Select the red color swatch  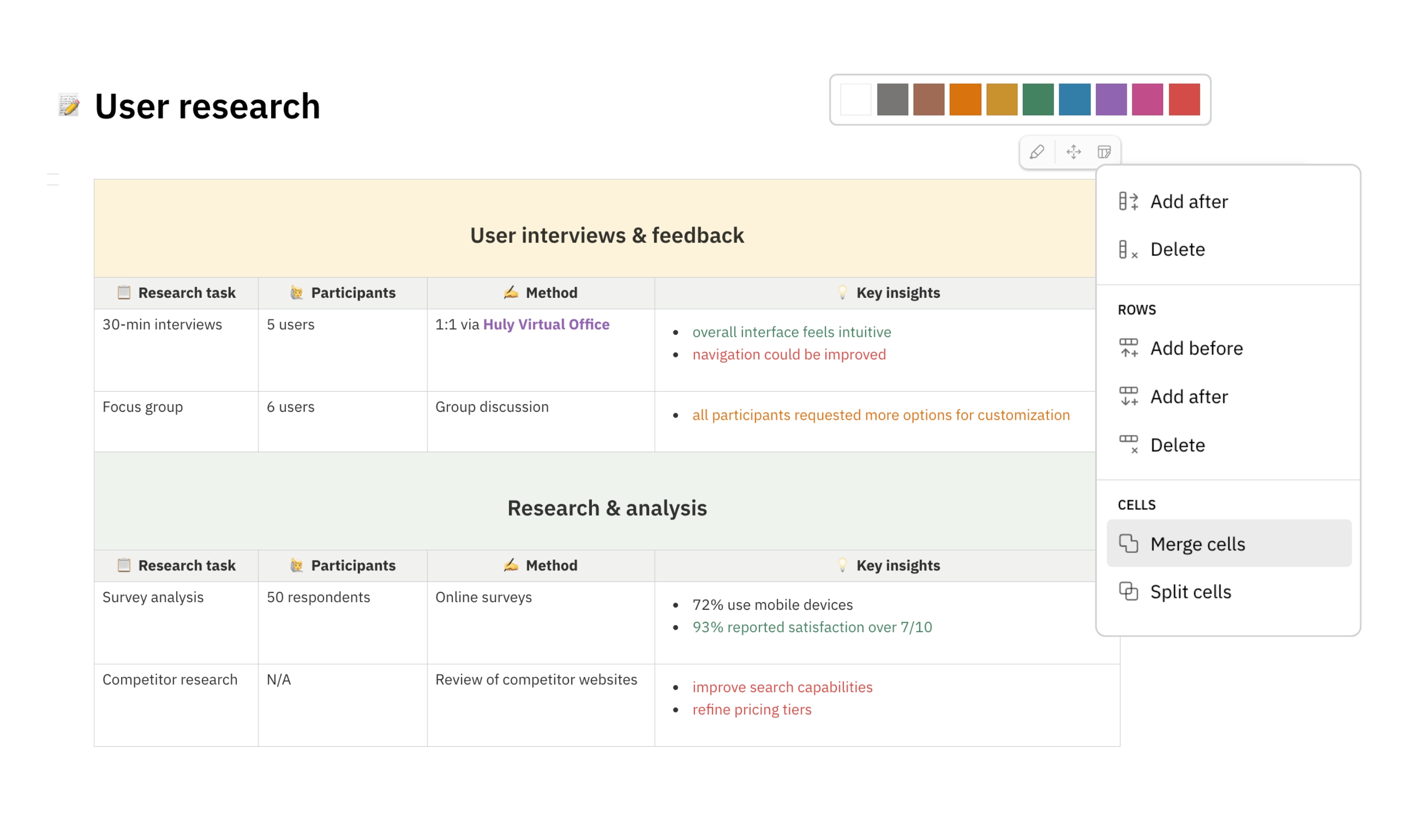pyautogui.click(x=1184, y=99)
